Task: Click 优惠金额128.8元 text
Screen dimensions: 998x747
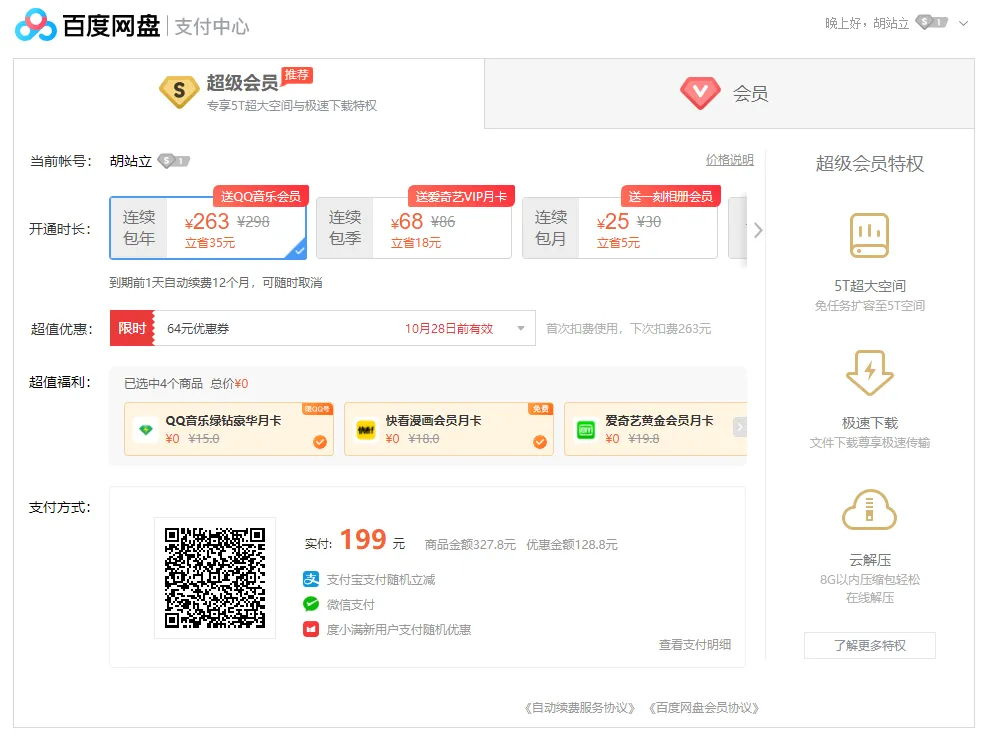Action: 572,545
